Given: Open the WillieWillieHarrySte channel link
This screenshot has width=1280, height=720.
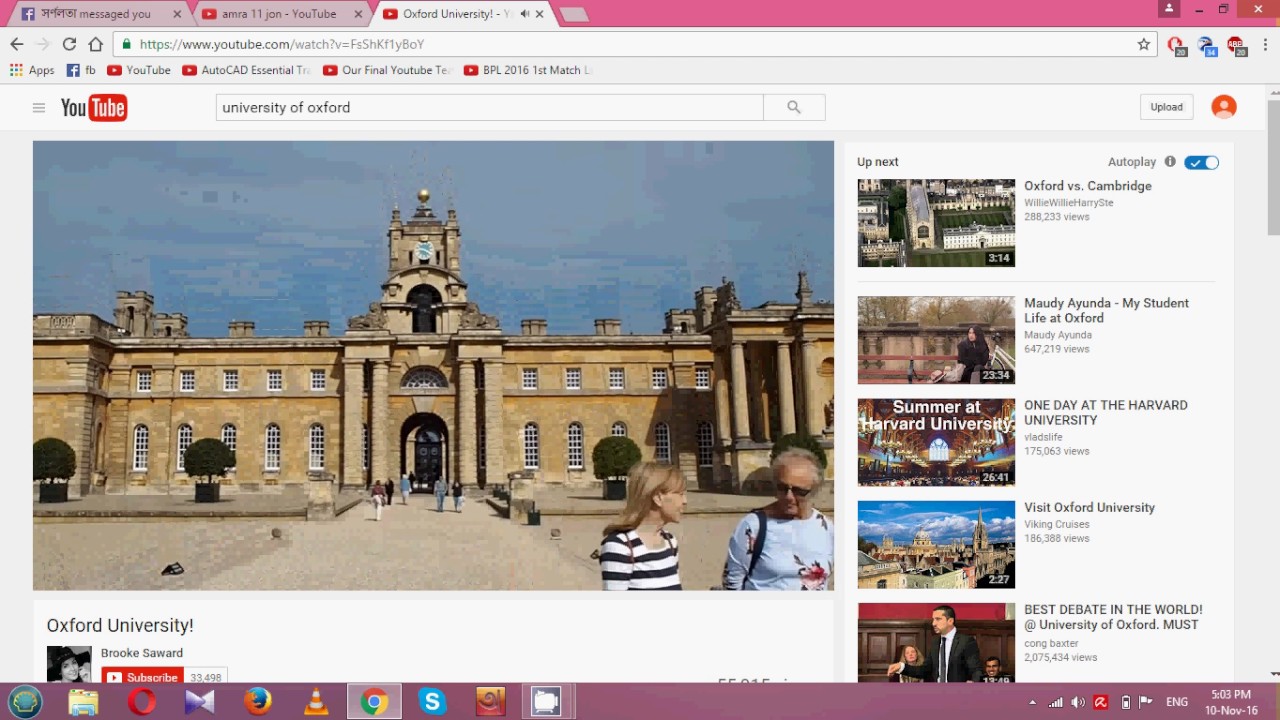Looking at the screenshot, I should coord(1069,203).
